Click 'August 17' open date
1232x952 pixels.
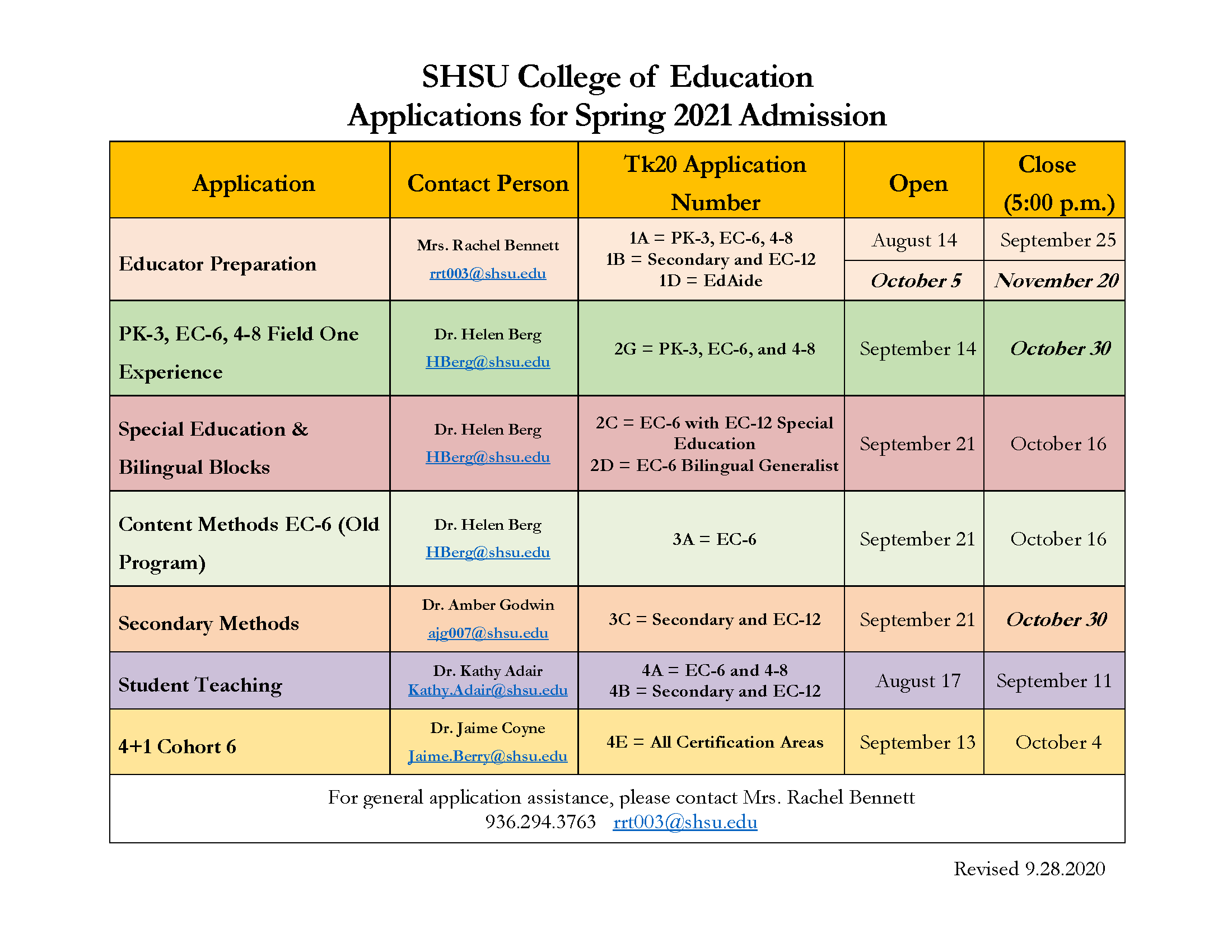click(918, 682)
